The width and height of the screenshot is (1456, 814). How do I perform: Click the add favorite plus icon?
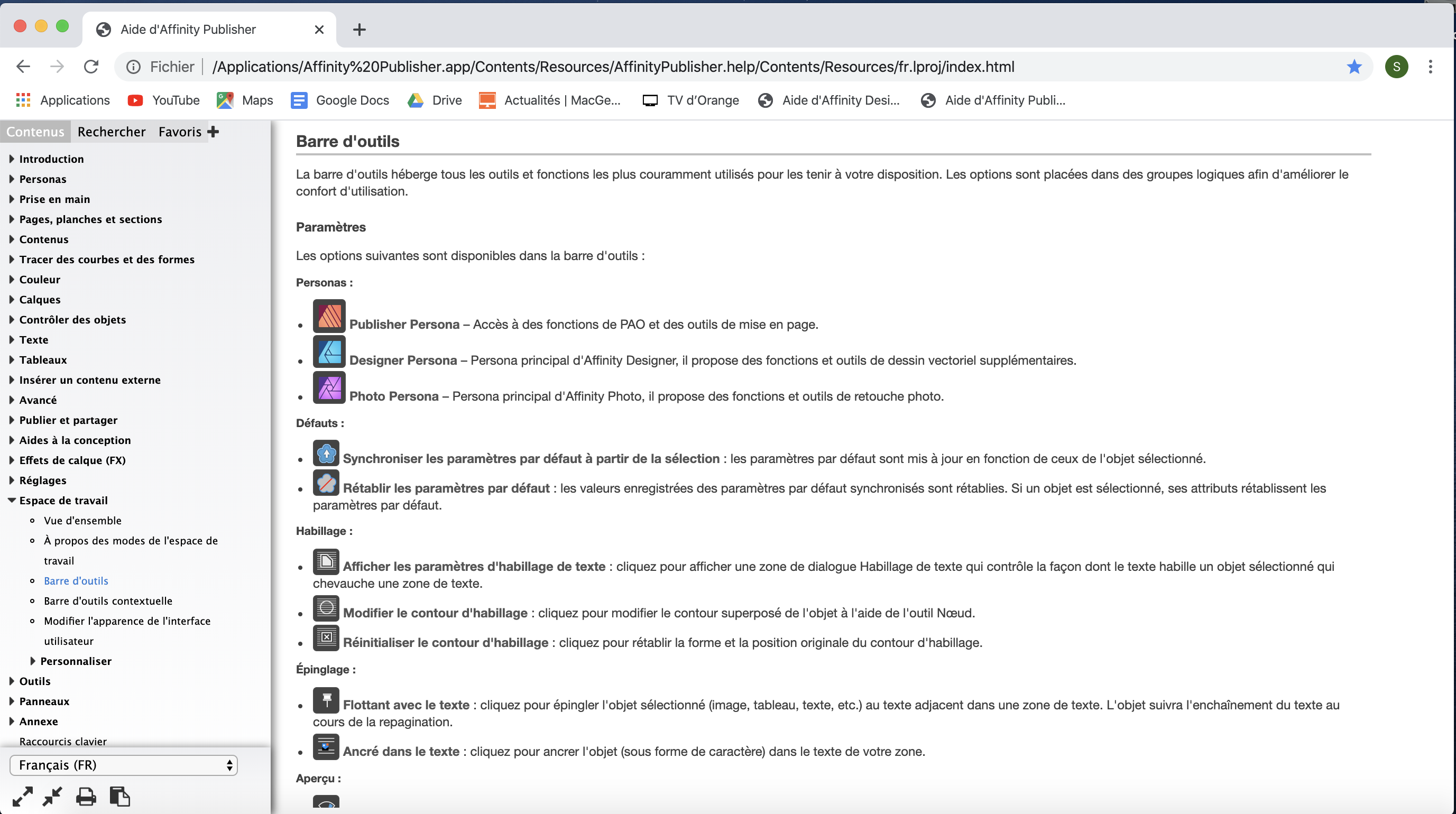tap(213, 132)
